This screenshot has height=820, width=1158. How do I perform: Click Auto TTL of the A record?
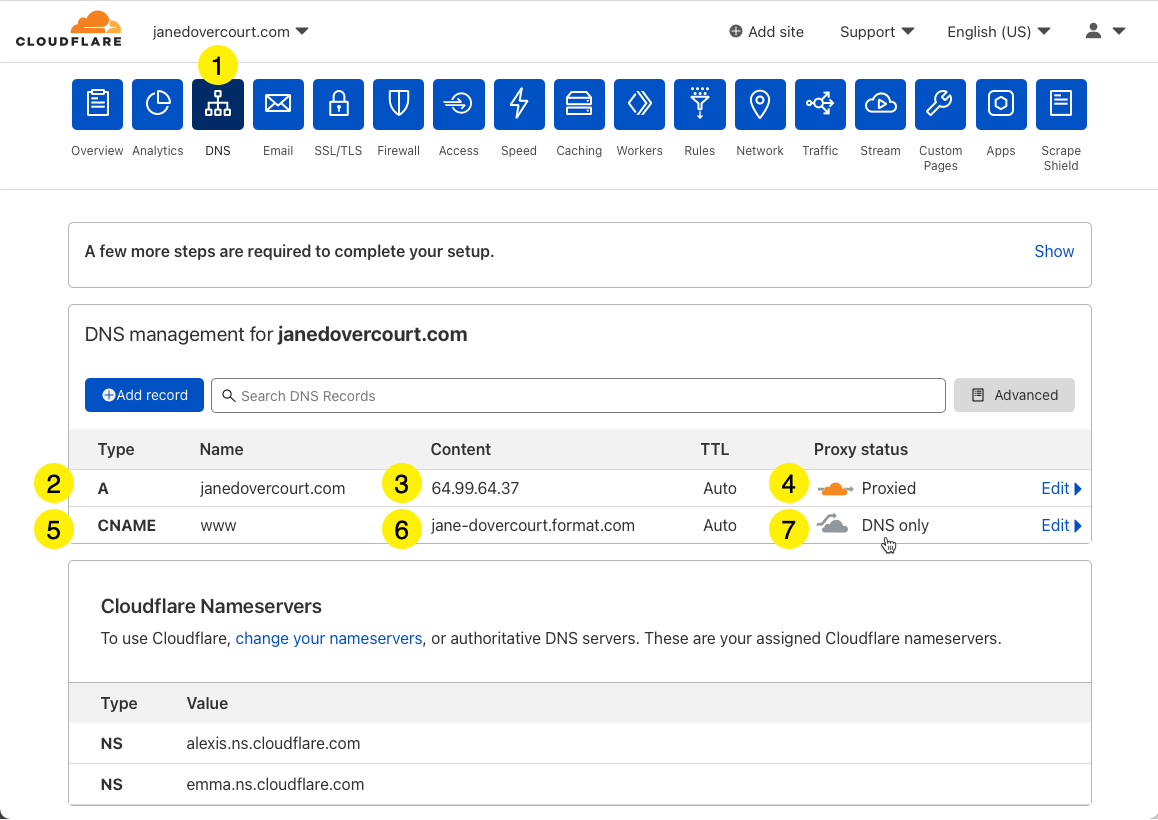720,488
